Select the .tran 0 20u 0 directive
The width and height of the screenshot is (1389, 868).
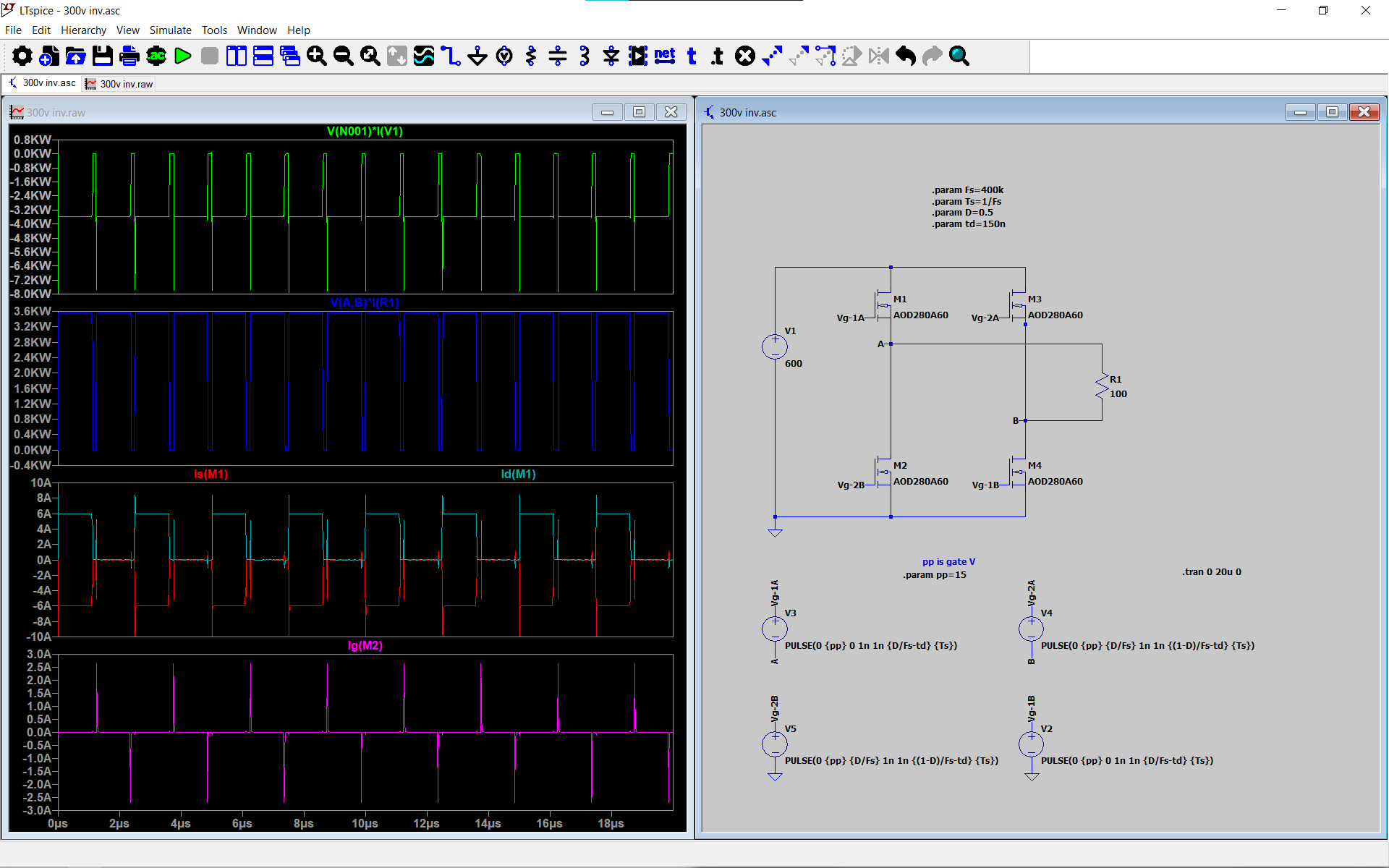click(1212, 571)
